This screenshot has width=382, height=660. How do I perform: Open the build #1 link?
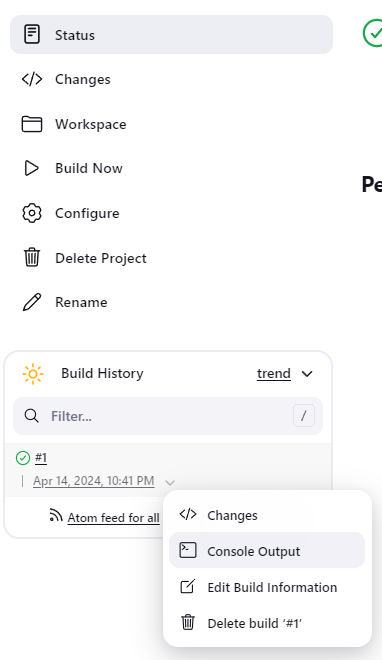41,458
